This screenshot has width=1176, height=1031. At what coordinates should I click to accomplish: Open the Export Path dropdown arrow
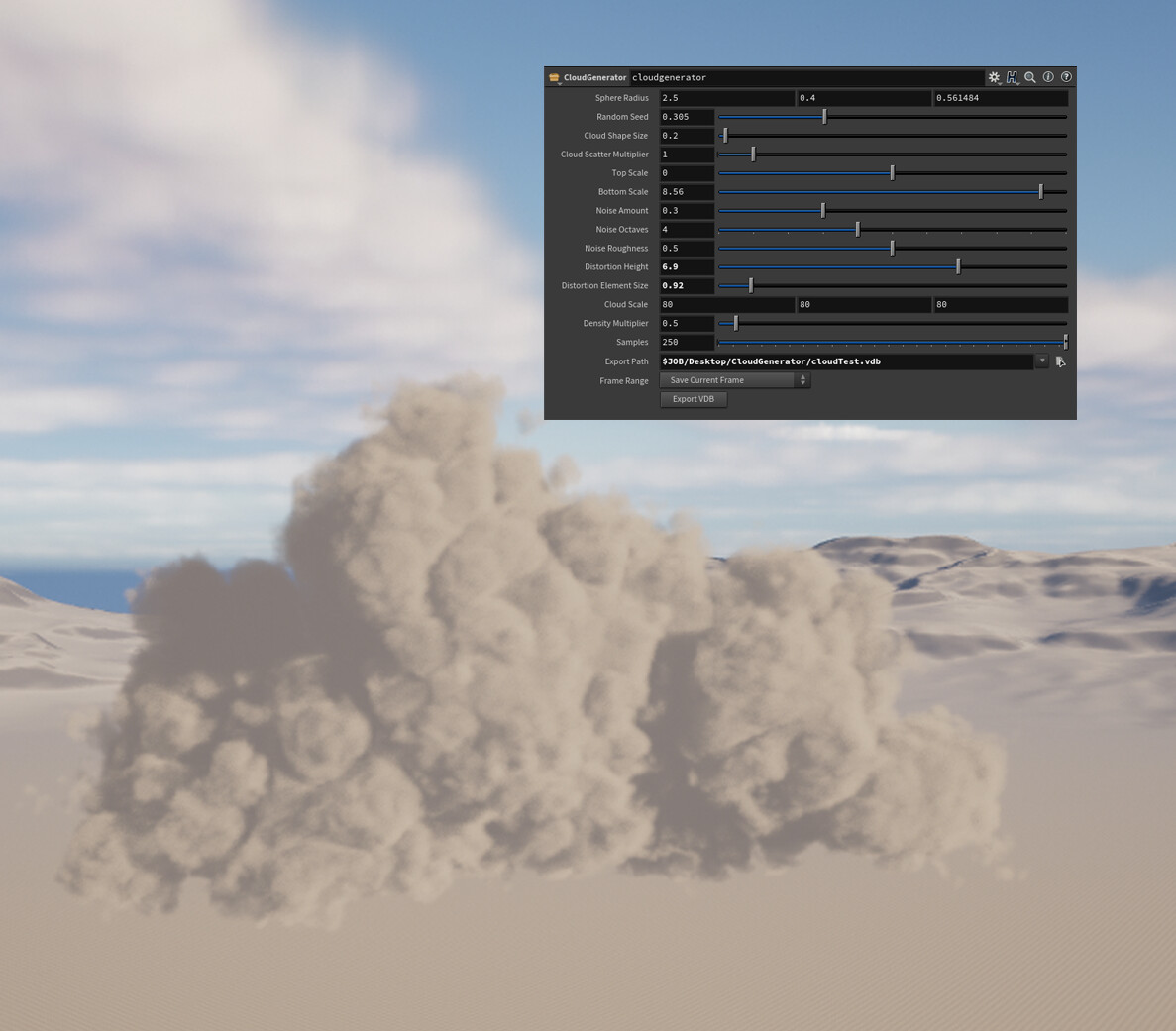coord(1041,361)
